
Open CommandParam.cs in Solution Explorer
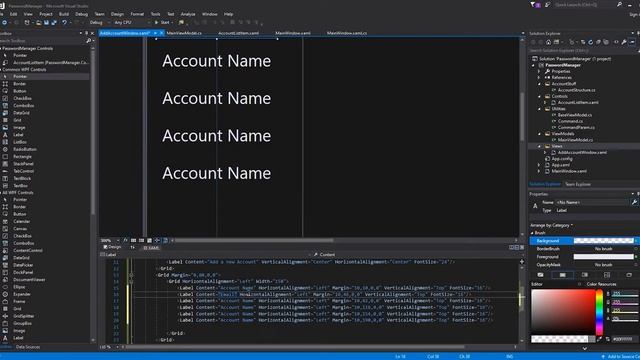click(576, 127)
